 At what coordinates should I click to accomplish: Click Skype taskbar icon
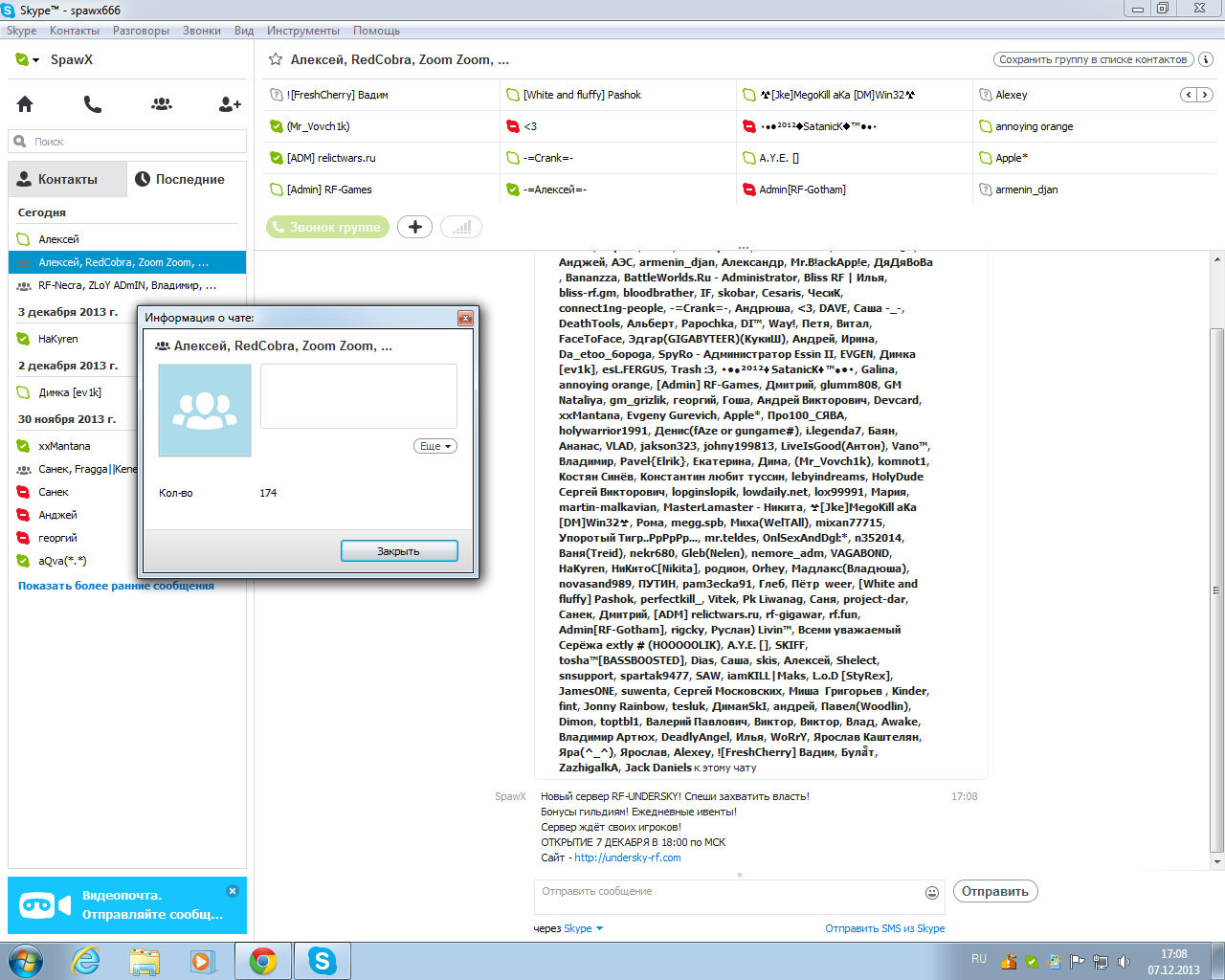click(x=323, y=961)
